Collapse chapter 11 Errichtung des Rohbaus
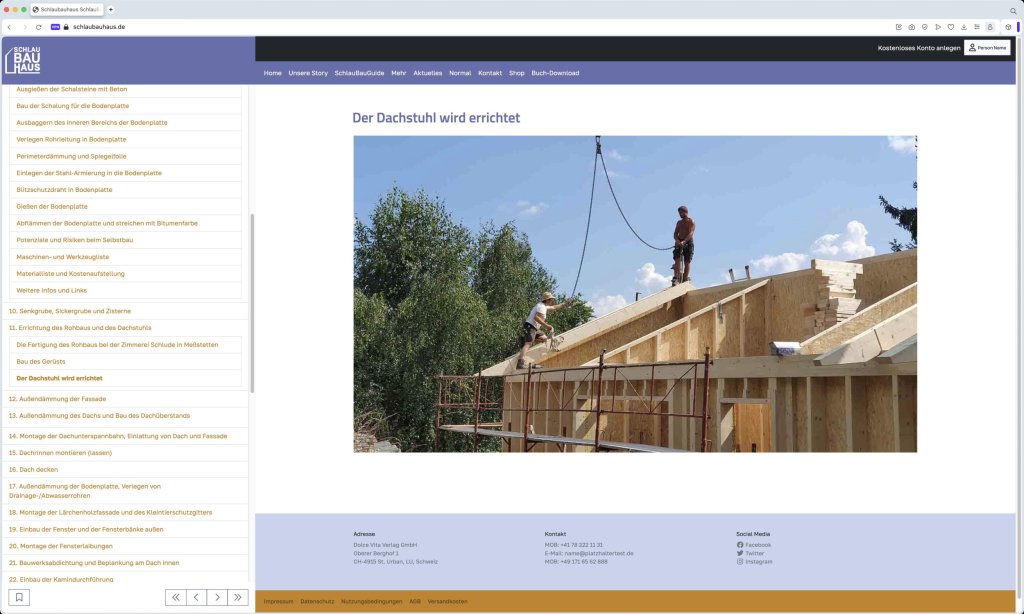Screen dimensions: 1024x614 tap(80, 328)
